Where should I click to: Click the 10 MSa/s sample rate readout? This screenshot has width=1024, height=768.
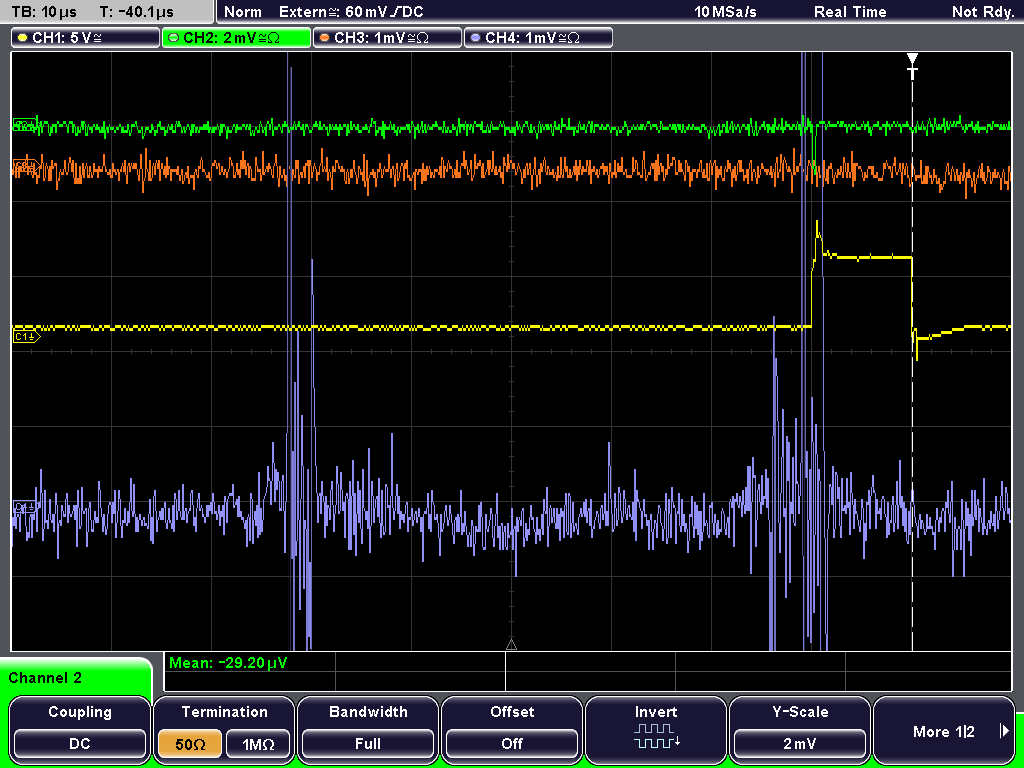(725, 11)
